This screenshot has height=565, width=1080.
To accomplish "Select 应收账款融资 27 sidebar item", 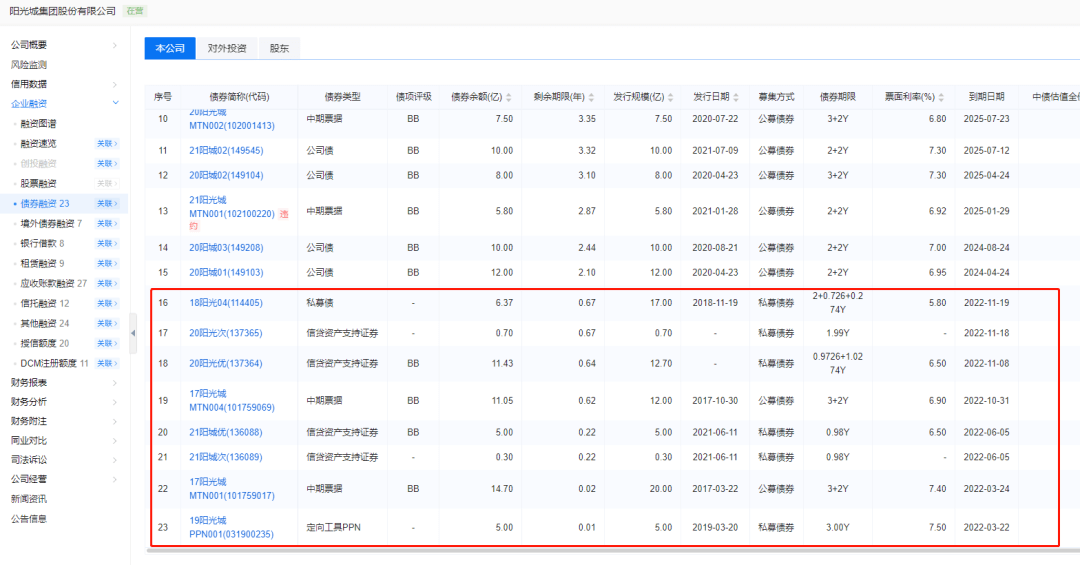I will pos(54,284).
